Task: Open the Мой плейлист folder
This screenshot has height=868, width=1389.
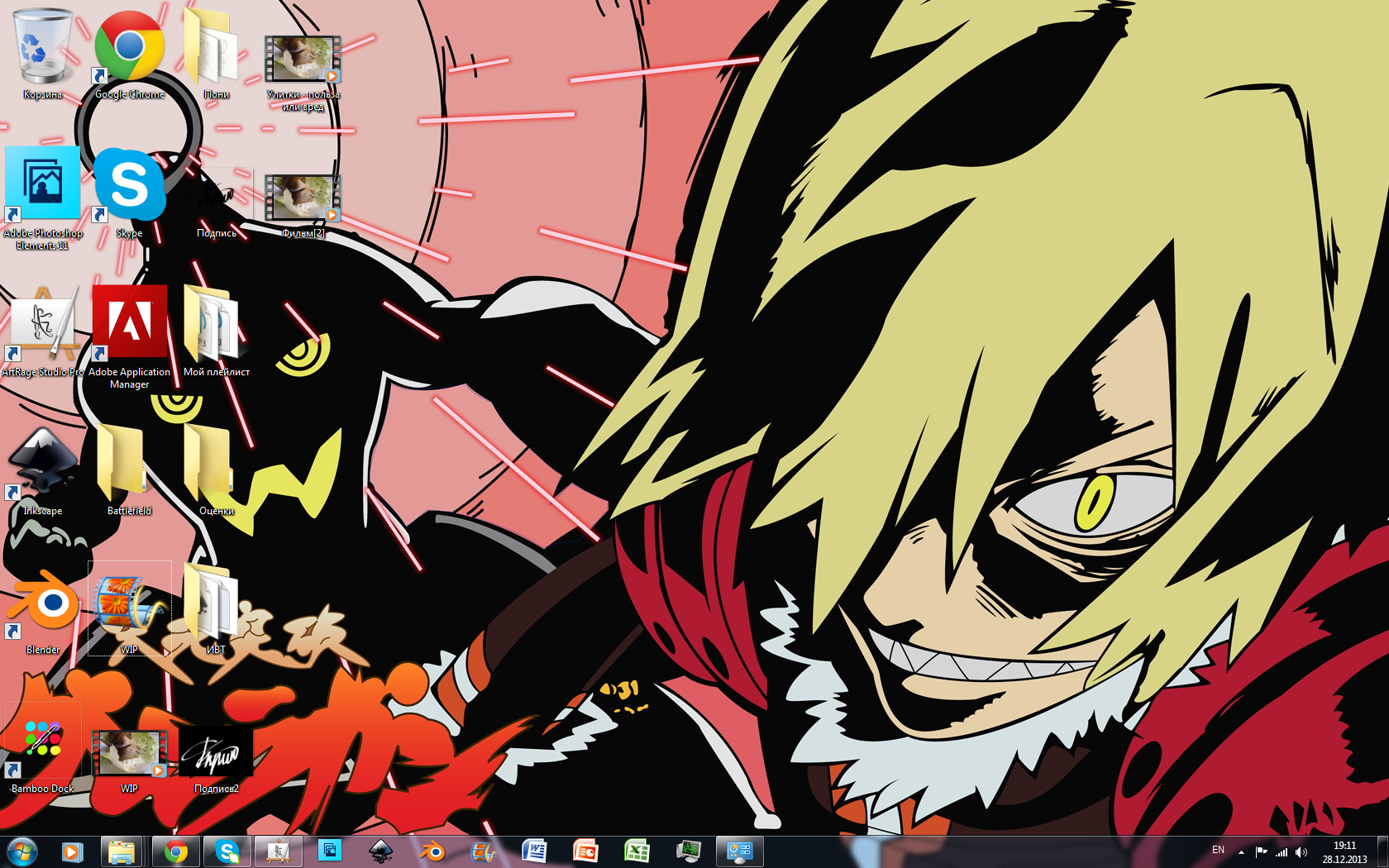Action: coord(217,331)
